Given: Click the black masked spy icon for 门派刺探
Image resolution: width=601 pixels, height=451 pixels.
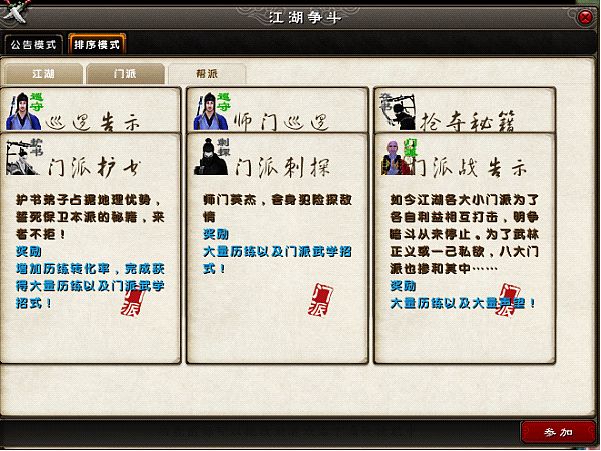Looking at the screenshot, I should click(x=211, y=157).
